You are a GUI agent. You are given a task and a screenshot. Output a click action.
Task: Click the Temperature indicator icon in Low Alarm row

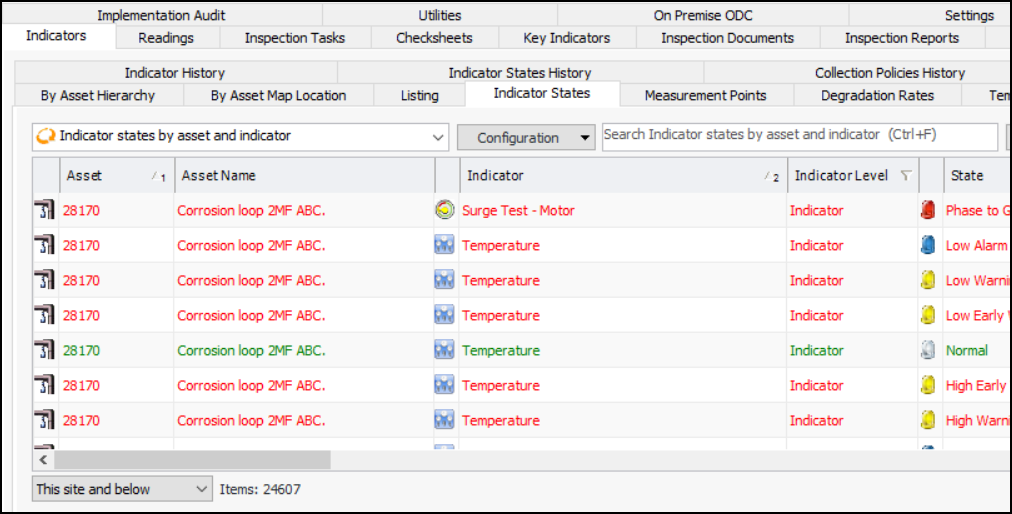click(445, 246)
